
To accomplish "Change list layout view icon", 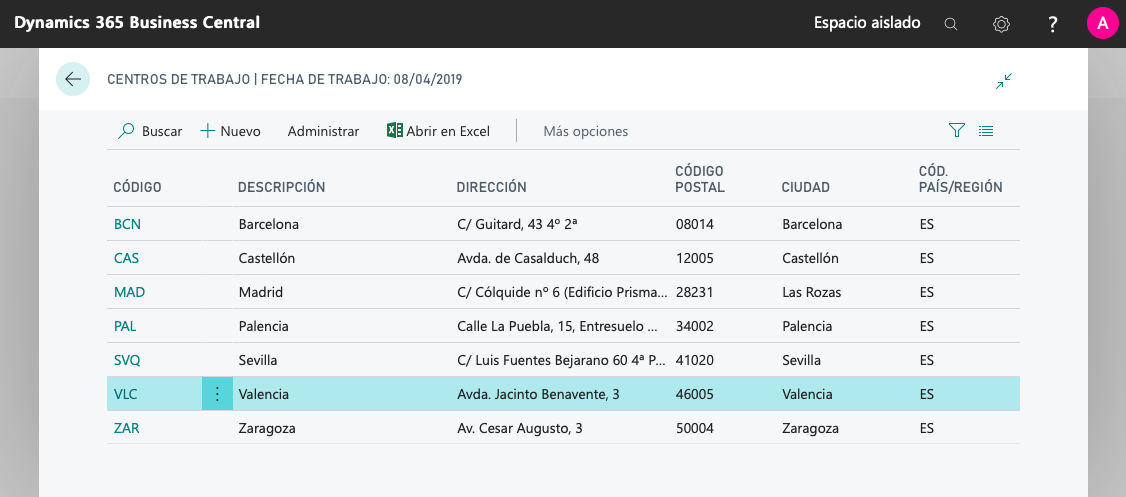I will click(986, 131).
